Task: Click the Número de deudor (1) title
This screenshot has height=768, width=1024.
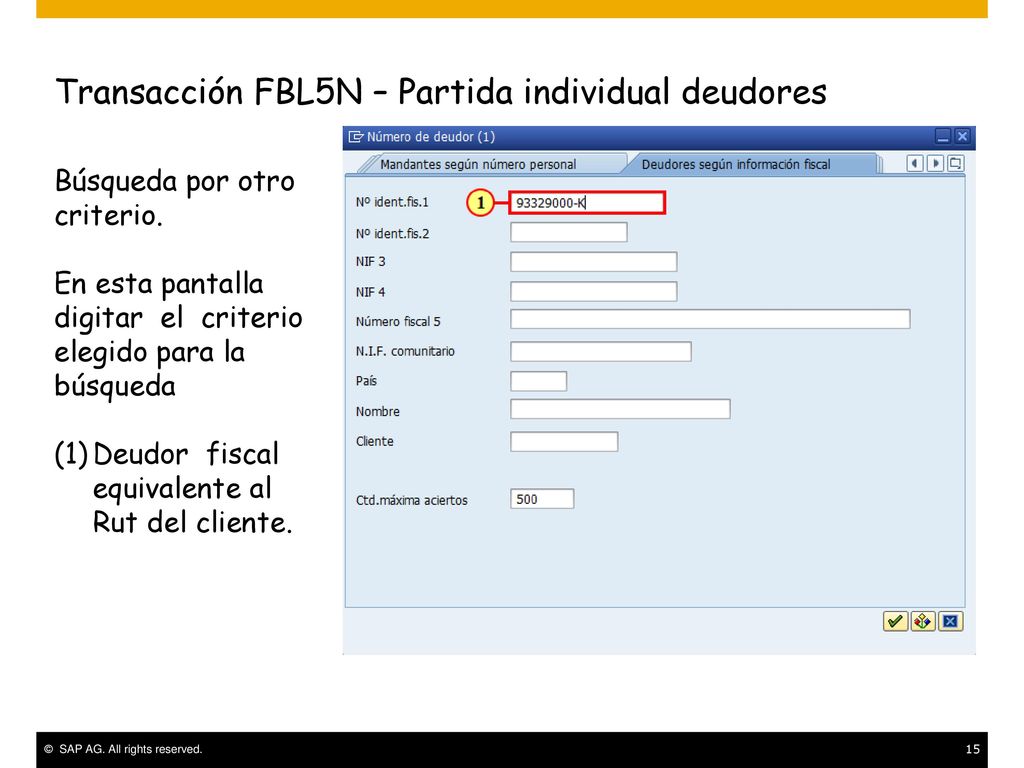Action: (x=431, y=136)
